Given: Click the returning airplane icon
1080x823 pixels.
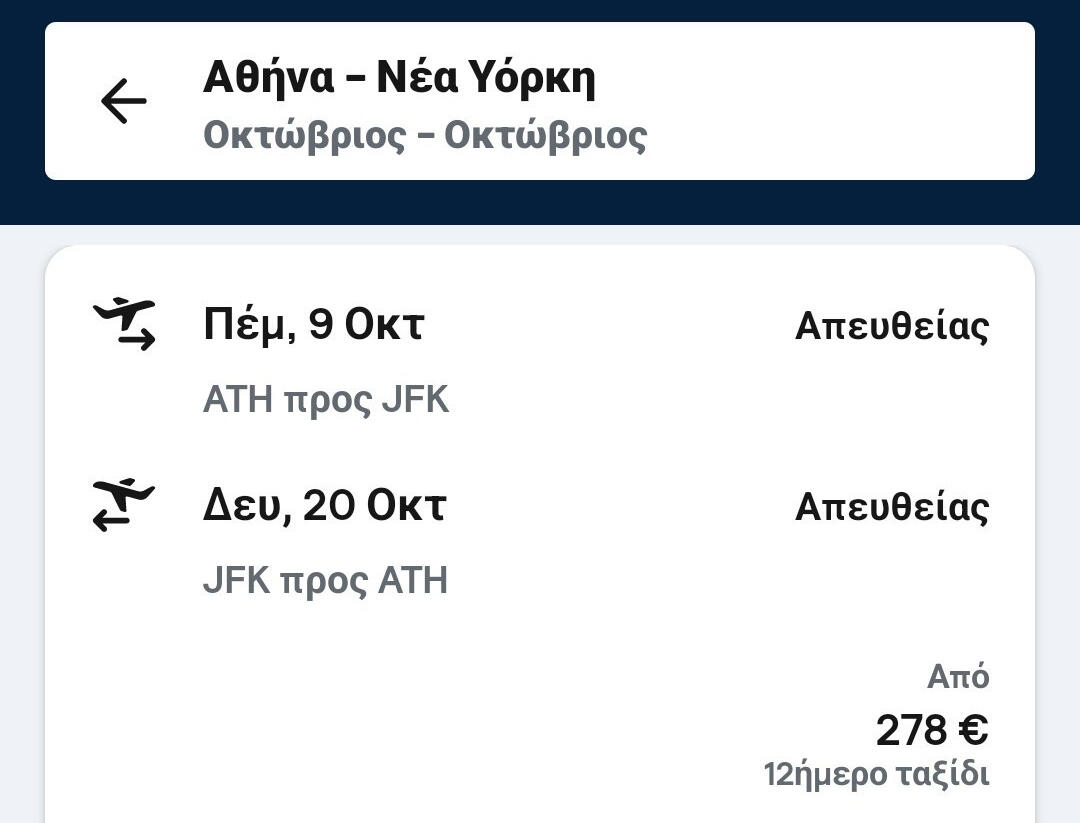Looking at the screenshot, I should (x=124, y=505).
